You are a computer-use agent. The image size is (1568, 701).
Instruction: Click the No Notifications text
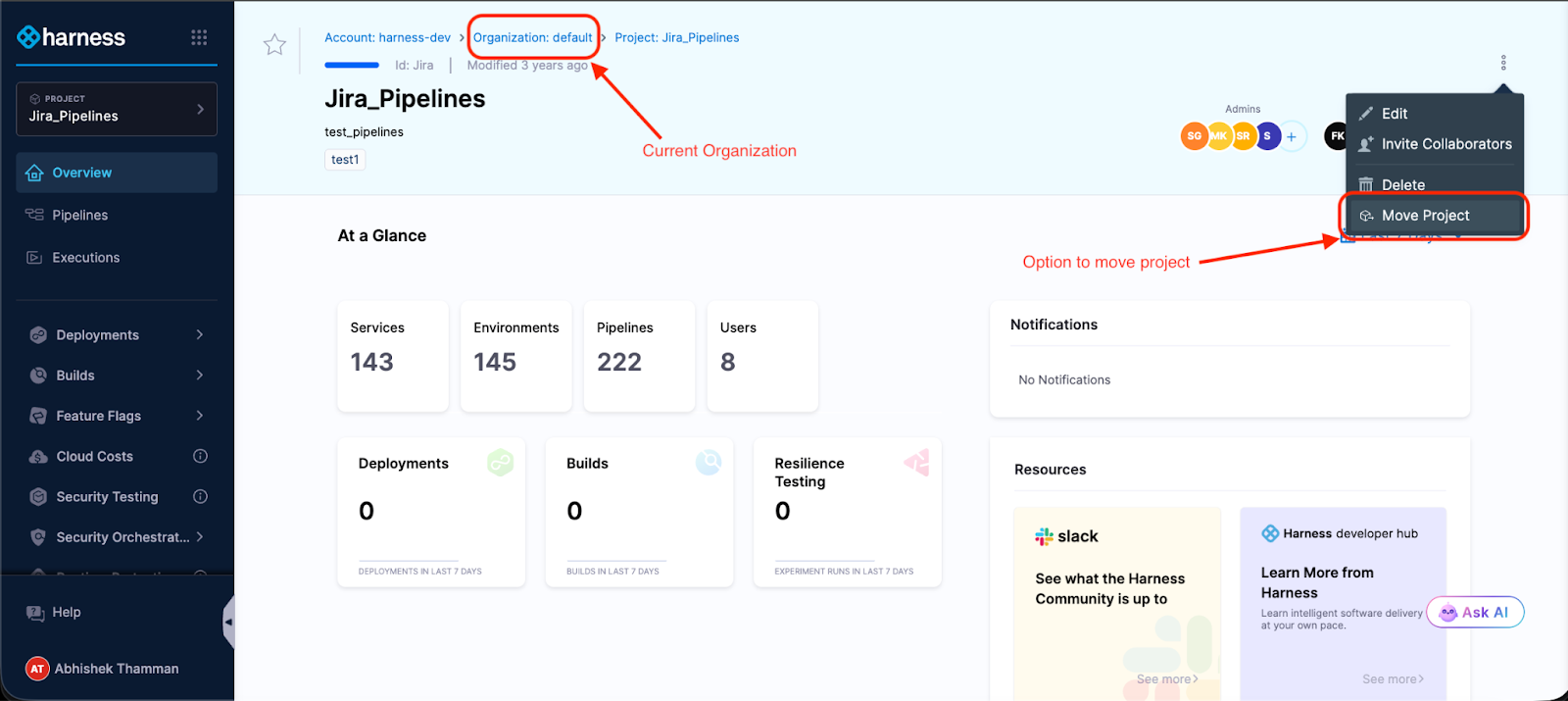[x=1064, y=380]
